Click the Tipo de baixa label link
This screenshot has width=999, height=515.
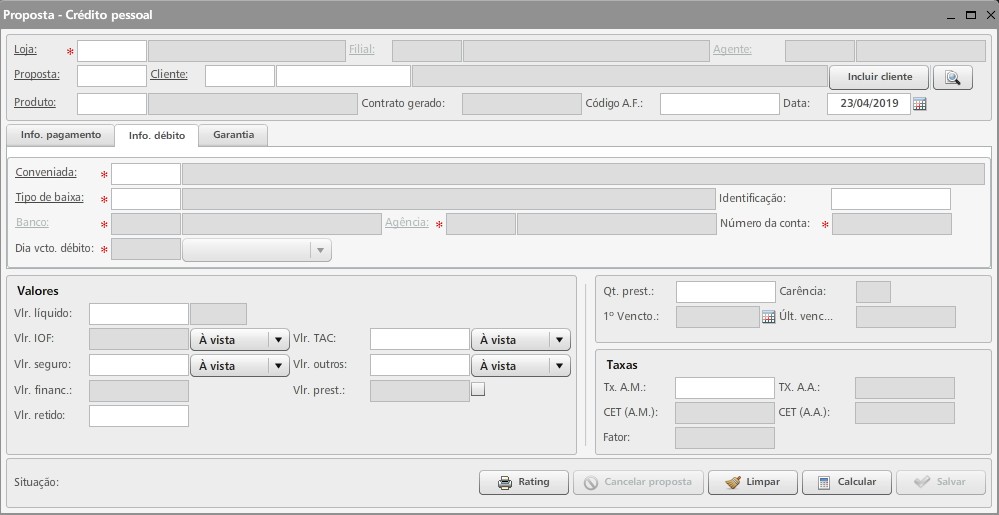(50, 197)
